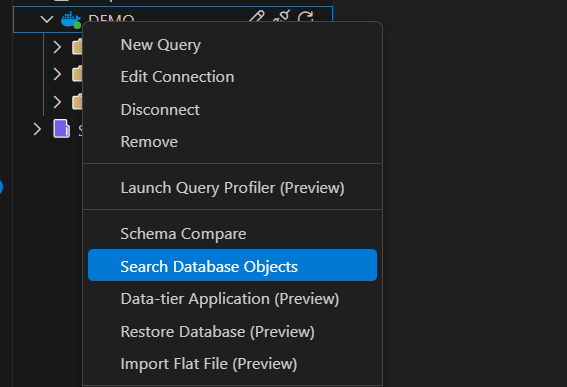Choose Remove from the context menu
Viewport: 567px width, 387px height.
pyautogui.click(x=232, y=141)
